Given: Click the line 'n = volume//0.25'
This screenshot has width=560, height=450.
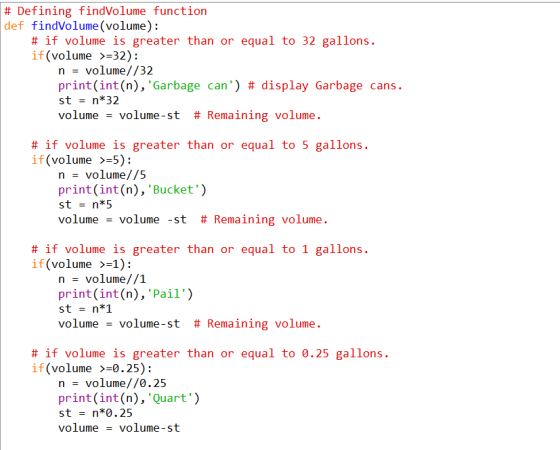Looking at the screenshot, I should [x=112, y=384].
